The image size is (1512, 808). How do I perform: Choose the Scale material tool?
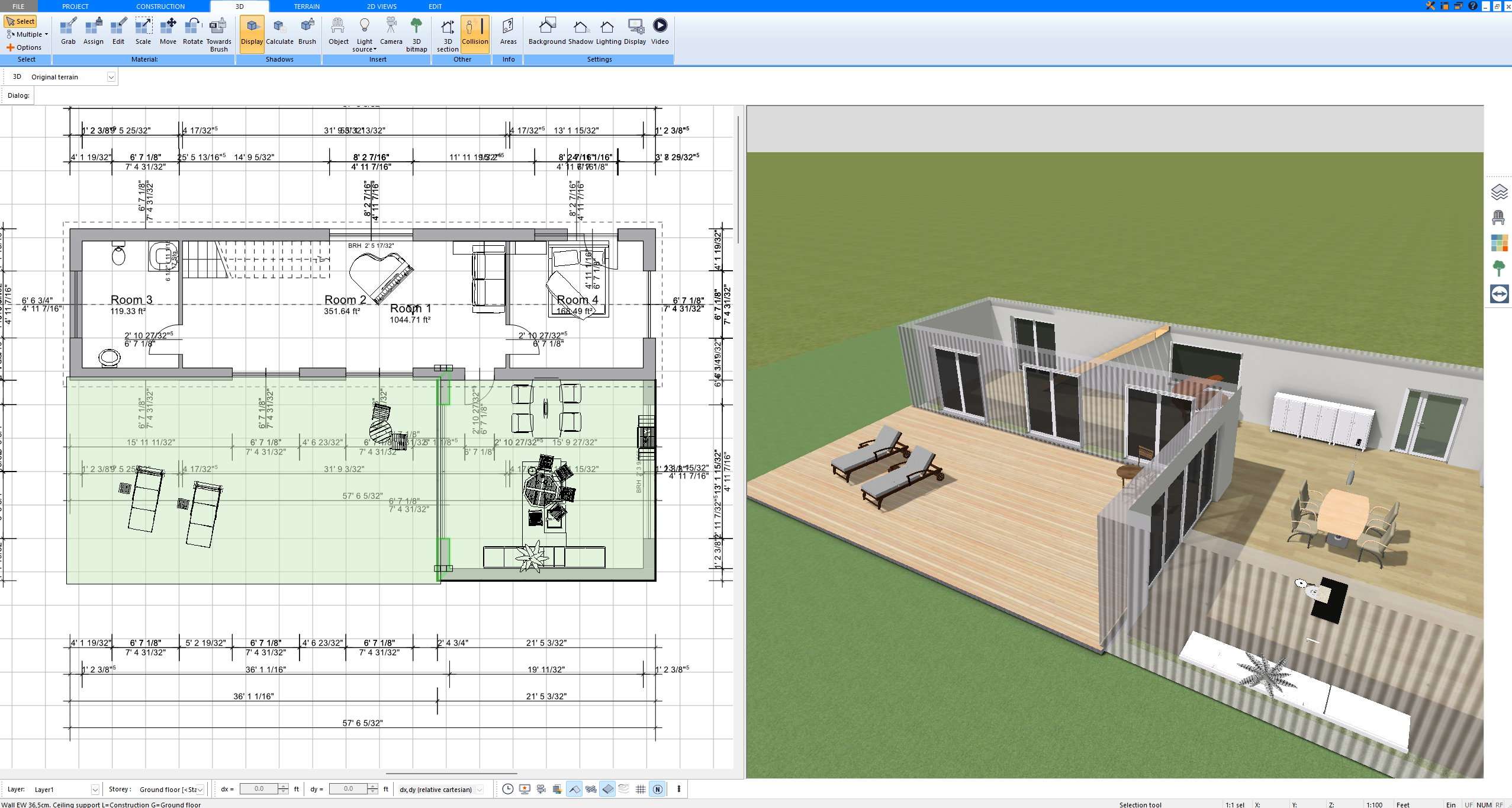143,31
